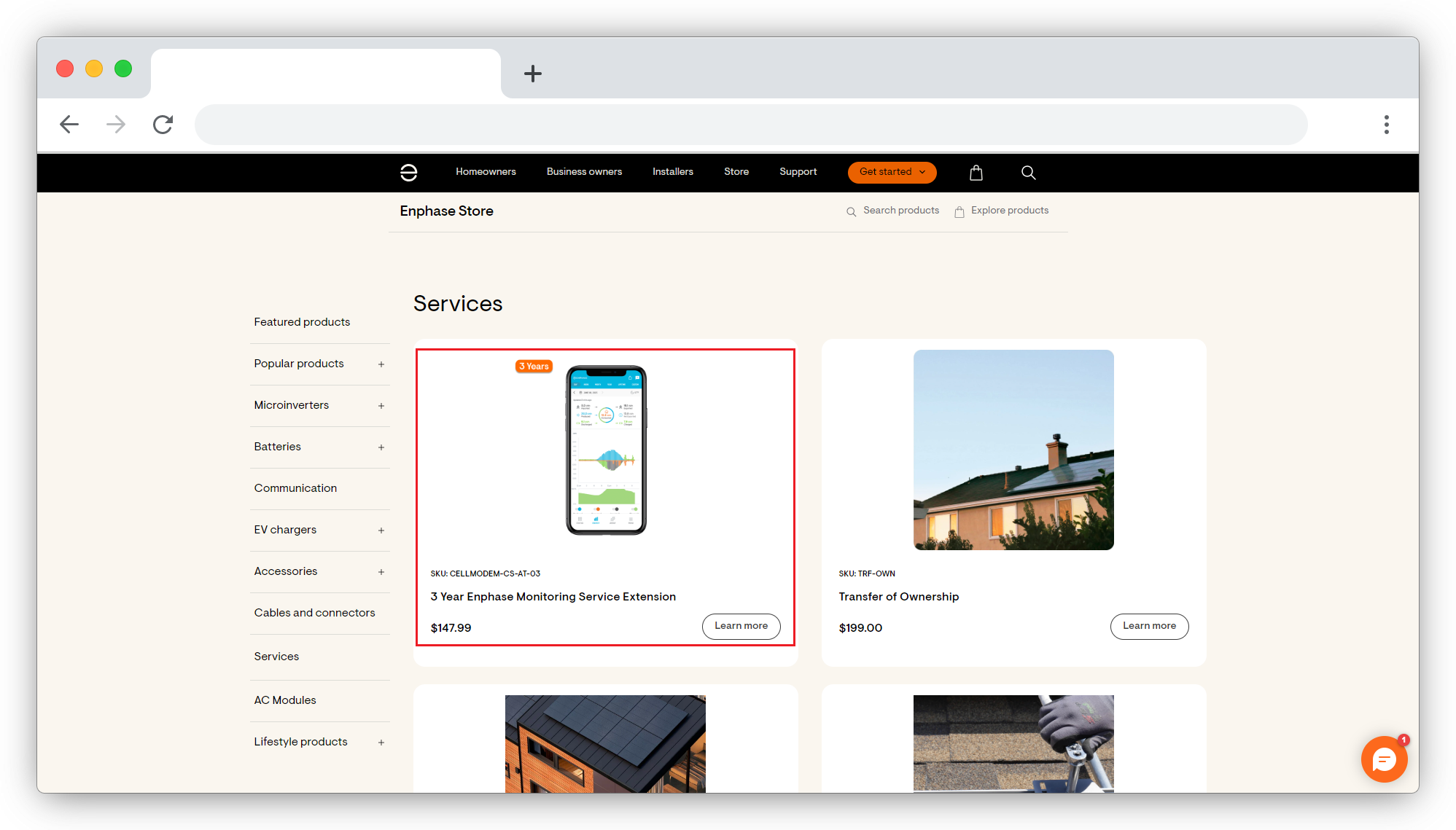Learn more about Transfer of Ownership
This screenshot has width=1456, height=830.
1149,627
